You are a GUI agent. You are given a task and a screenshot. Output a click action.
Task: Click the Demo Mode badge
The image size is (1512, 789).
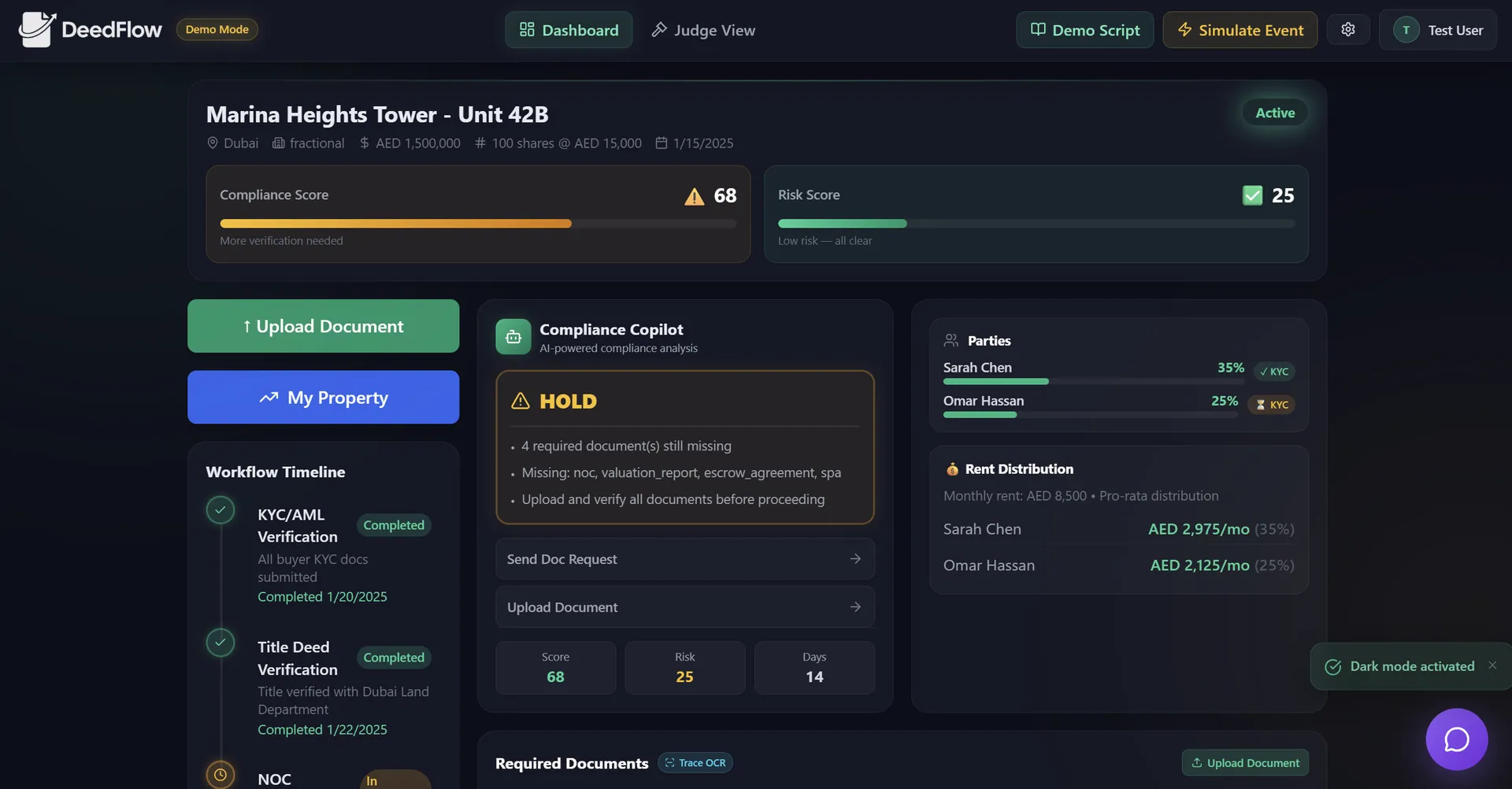coord(217,29)
